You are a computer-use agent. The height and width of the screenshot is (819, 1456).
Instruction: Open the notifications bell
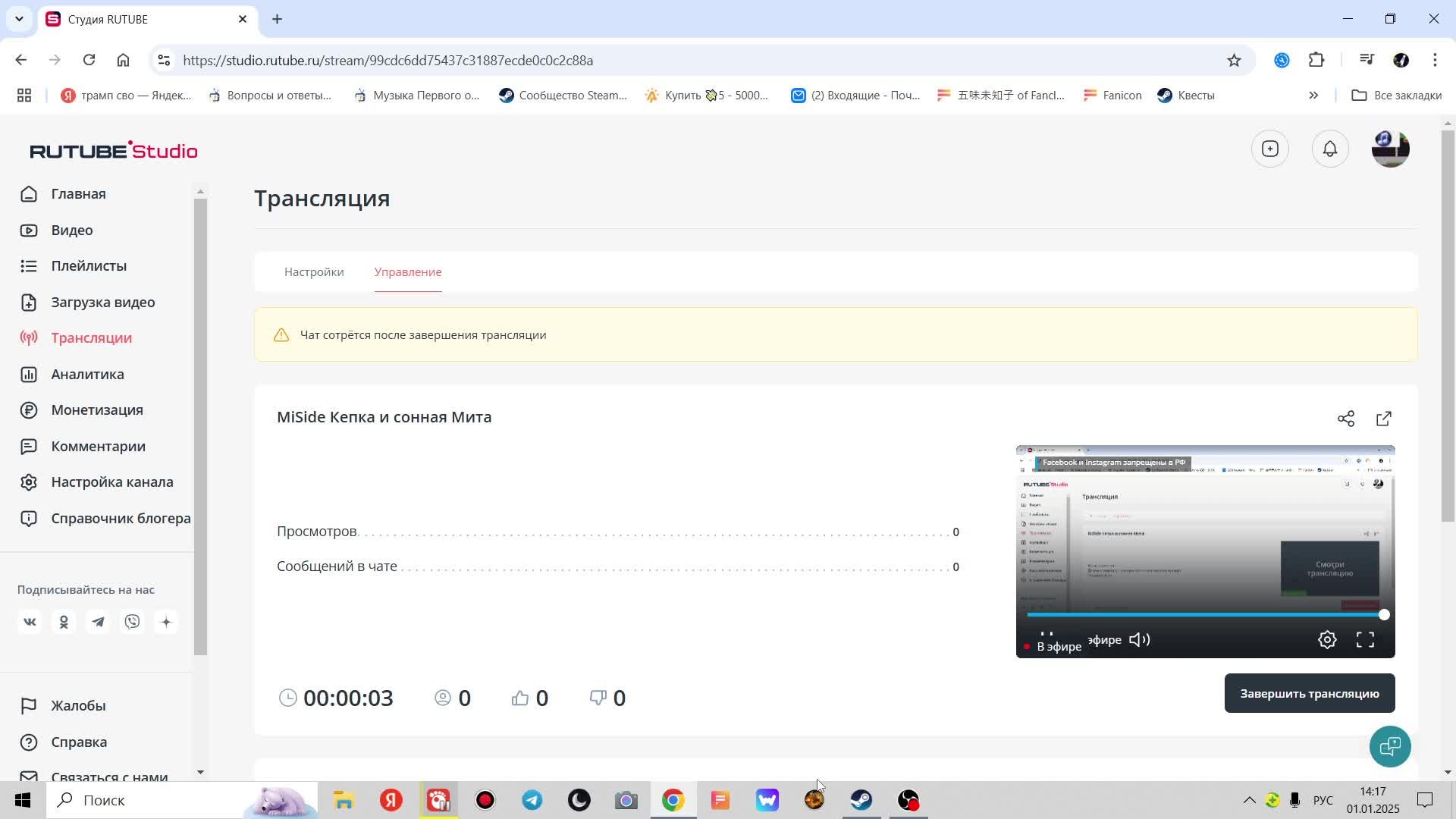click(x=1330, y=149)
